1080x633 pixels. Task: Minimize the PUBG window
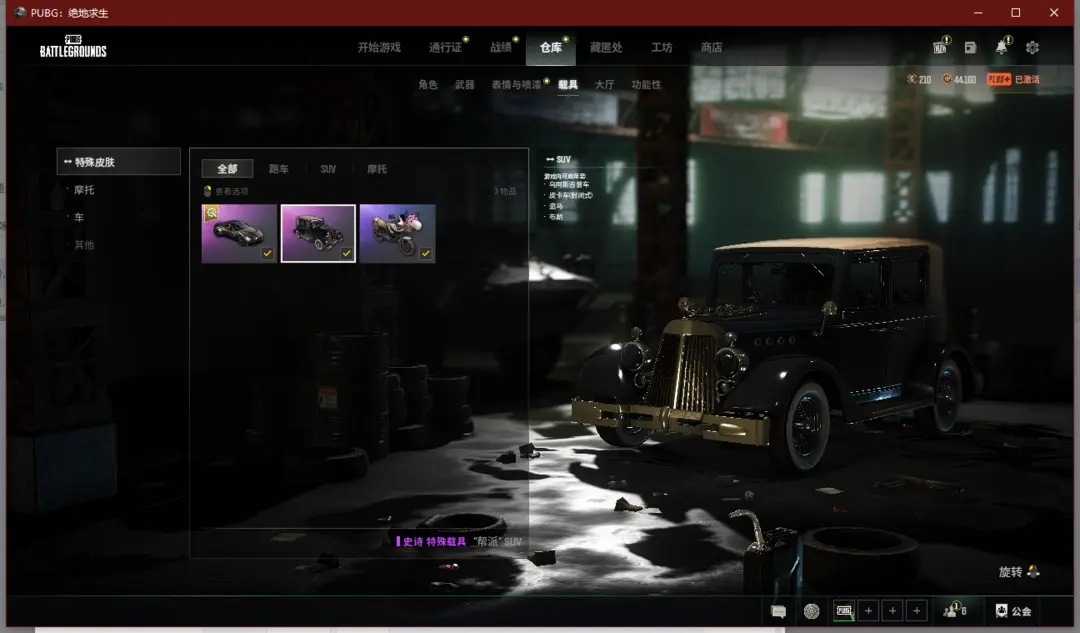978,12
